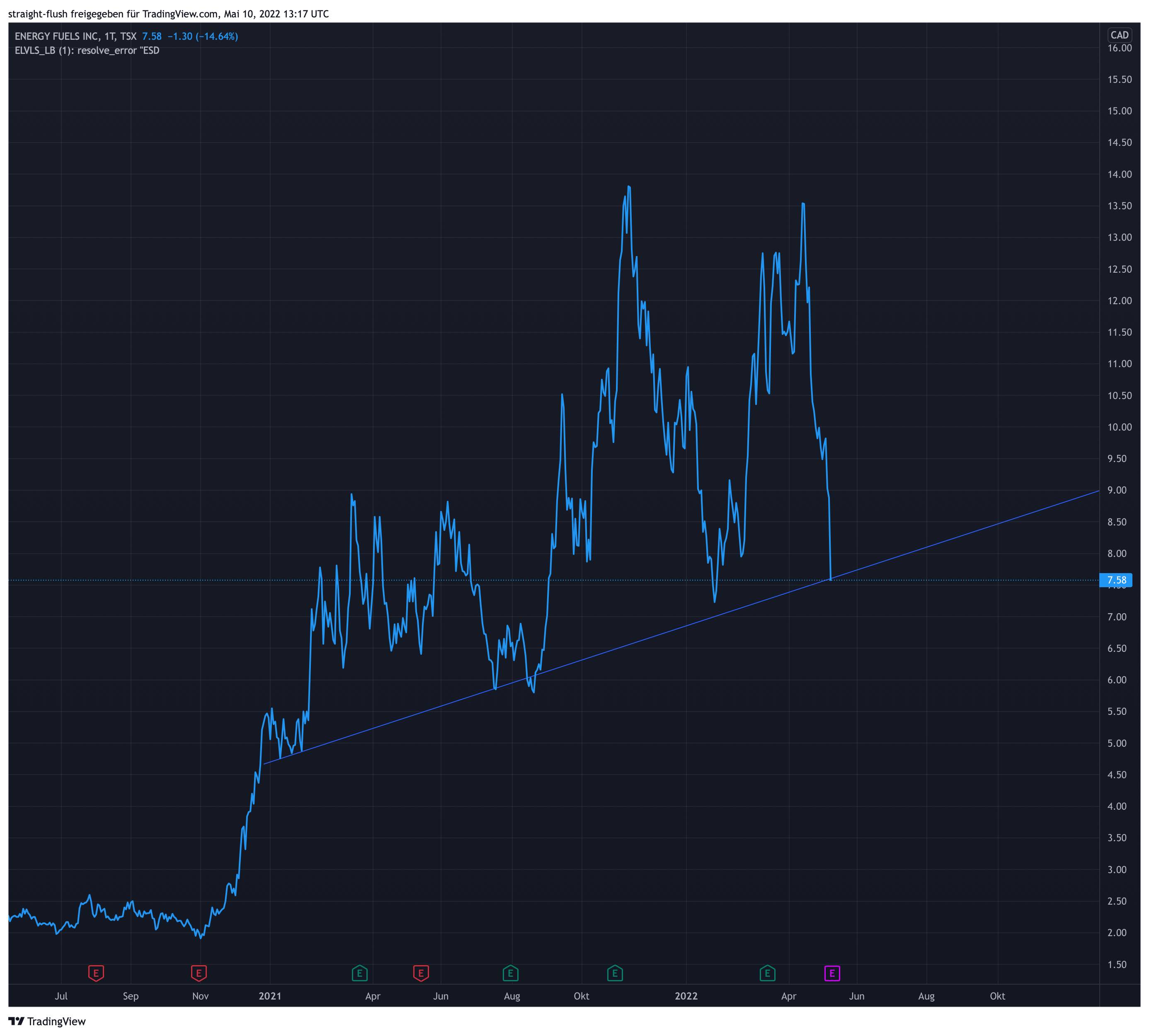Click red earnings marker between Jul and Sep
The height and width of the screenshot is (1036, 1149).
(96, 973)
